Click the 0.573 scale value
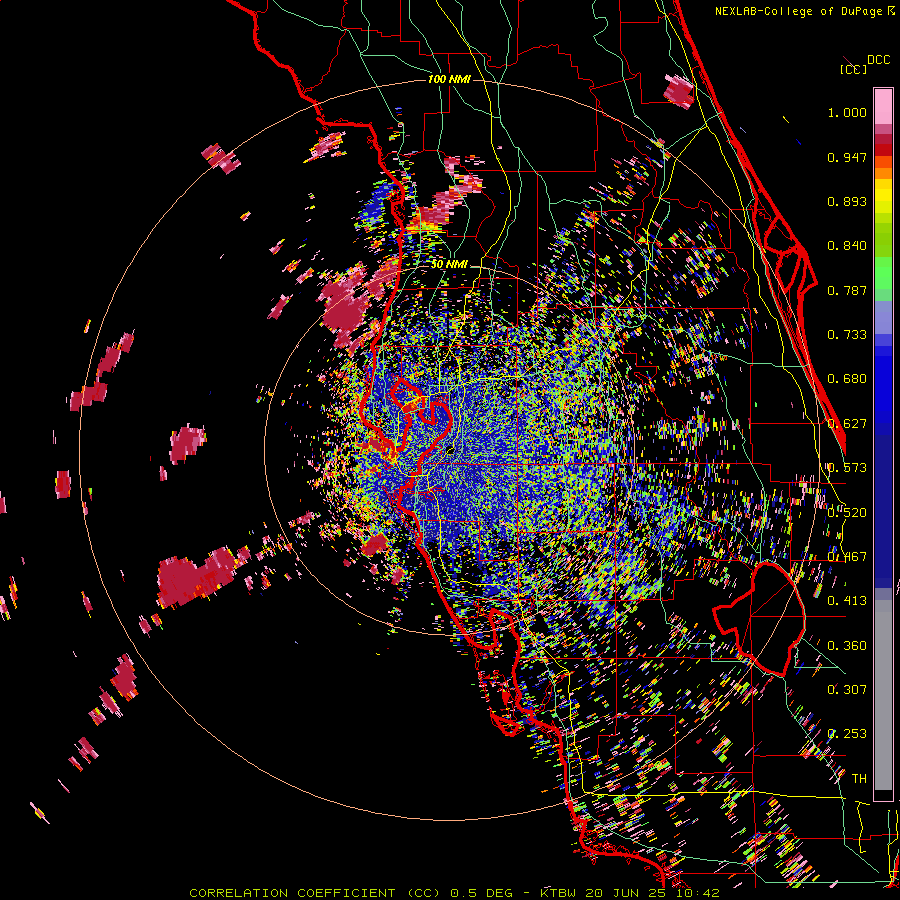This screenshot has height=900, width=900. click(847, 468)
